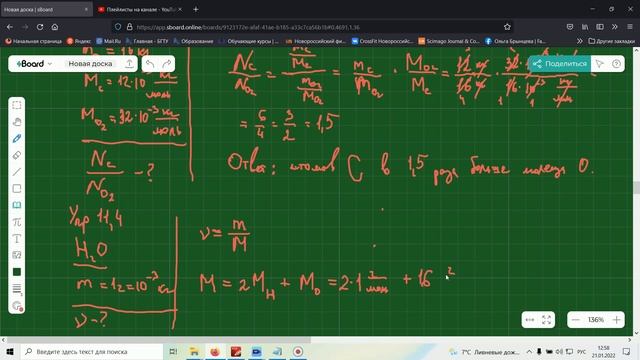
Task: Open the sBoard logo dropdown menu
Action: [34, 64]
